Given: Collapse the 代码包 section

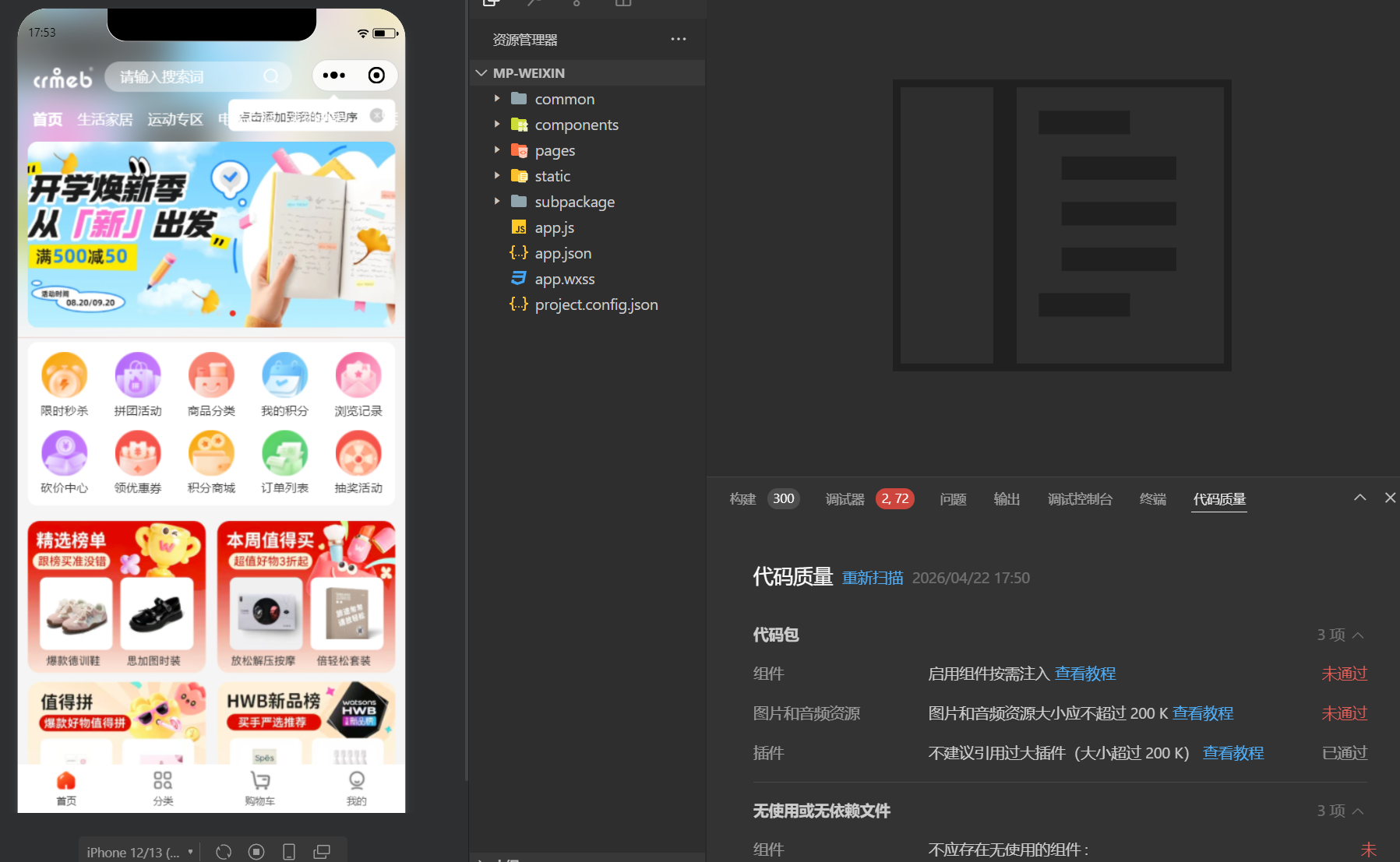Looking at the screenshot, I should [x=1358, y=635].
